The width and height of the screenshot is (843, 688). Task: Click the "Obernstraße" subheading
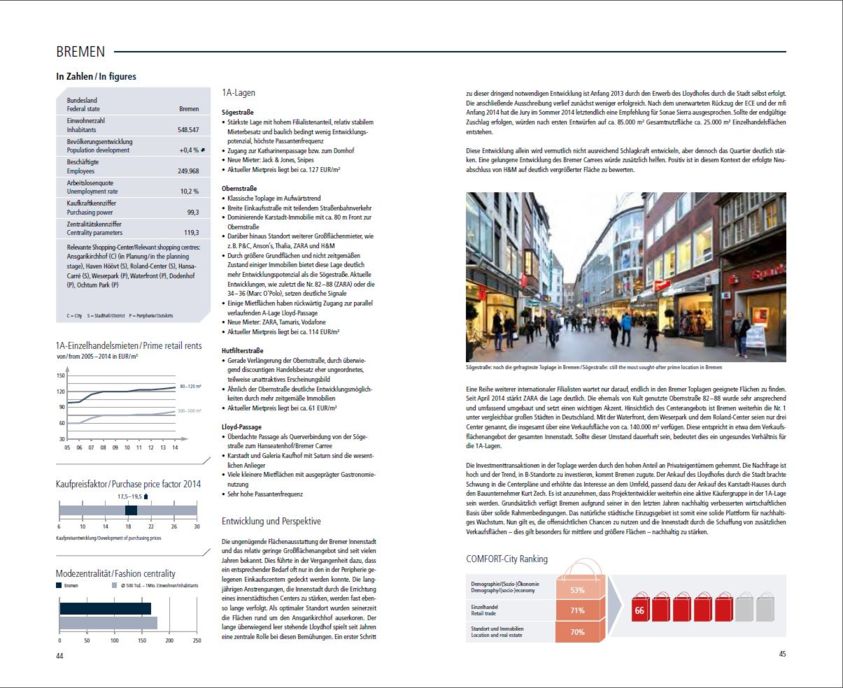(x=239, y=189)
